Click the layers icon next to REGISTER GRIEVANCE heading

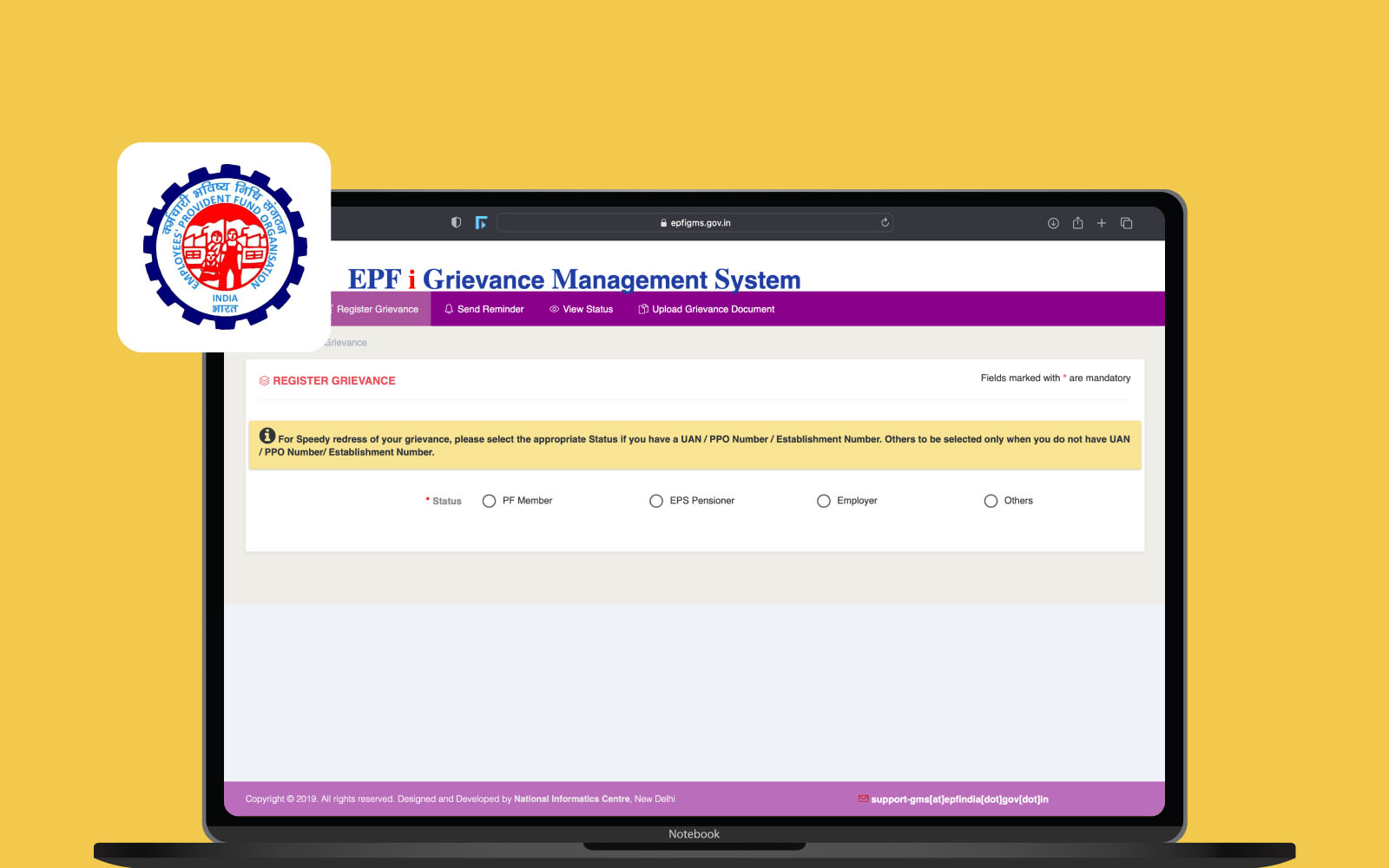[263, 380]
